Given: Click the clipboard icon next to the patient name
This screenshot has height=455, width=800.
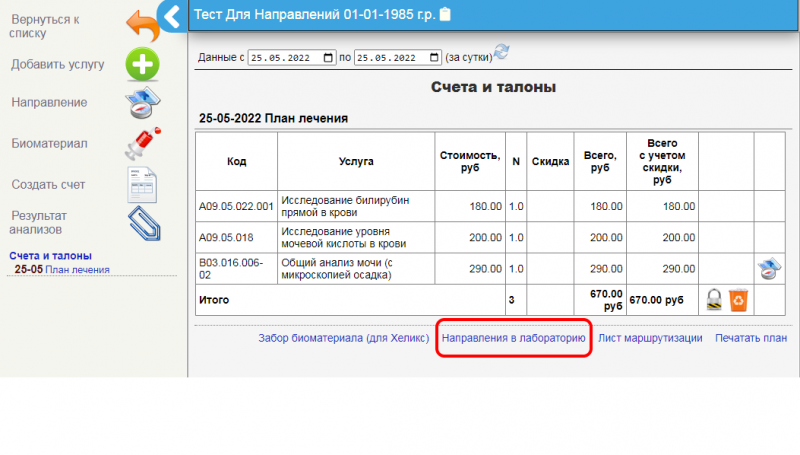Looking at the screenshot, I should [x=445, y=14].
